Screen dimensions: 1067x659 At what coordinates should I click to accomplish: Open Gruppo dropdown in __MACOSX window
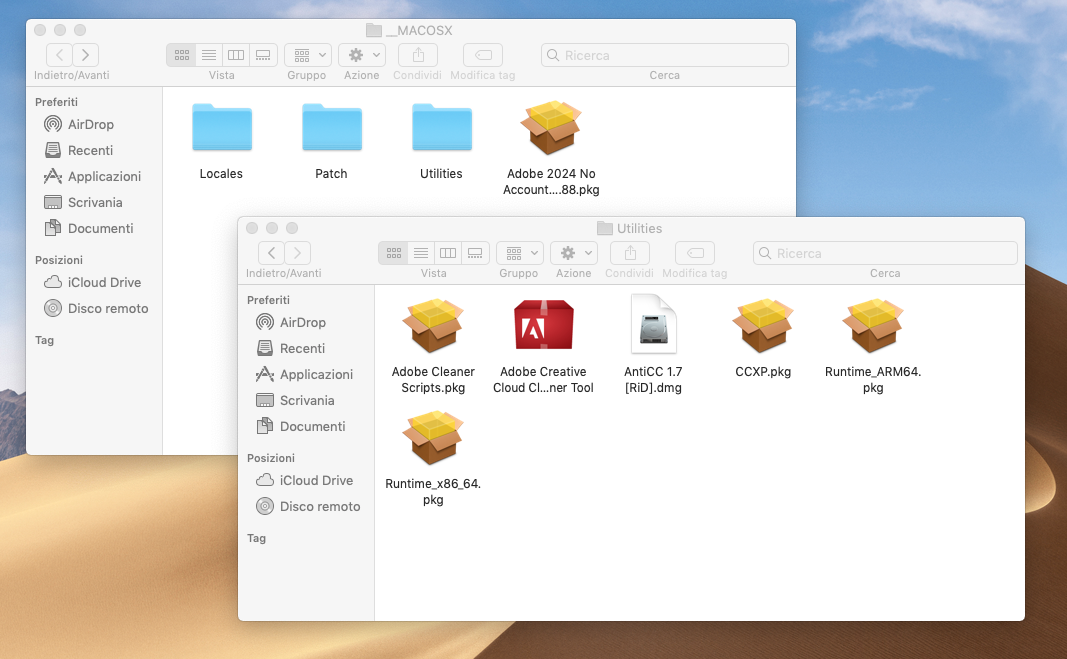coord(308,55)
